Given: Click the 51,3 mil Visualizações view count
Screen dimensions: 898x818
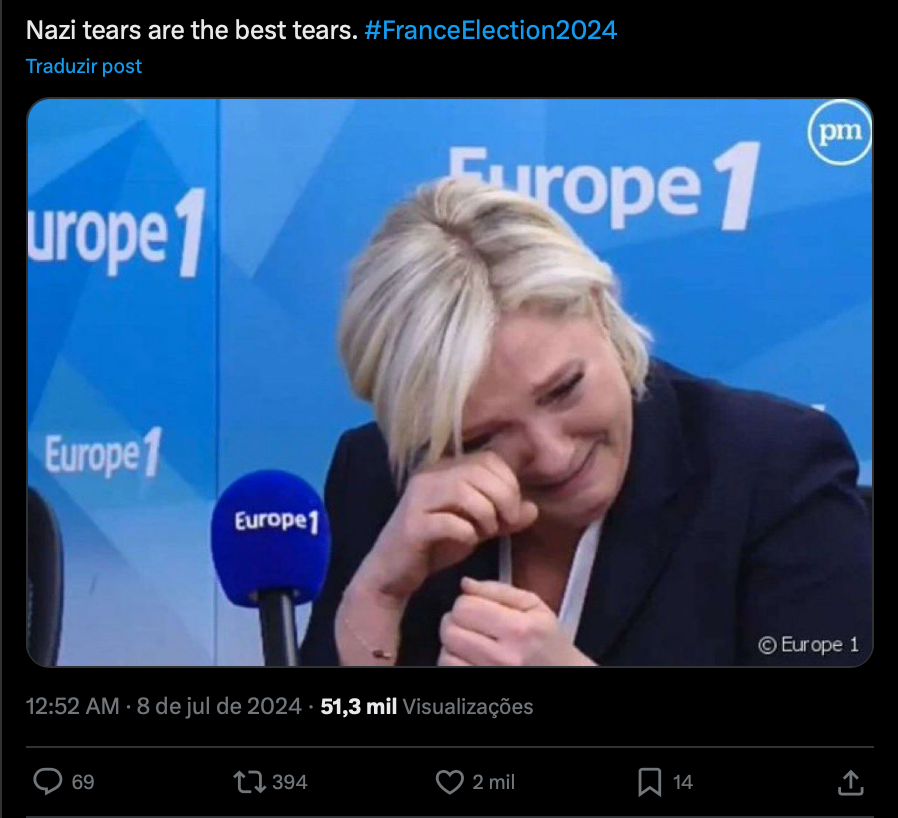Looking at the screenshot, I should (427, 706).
